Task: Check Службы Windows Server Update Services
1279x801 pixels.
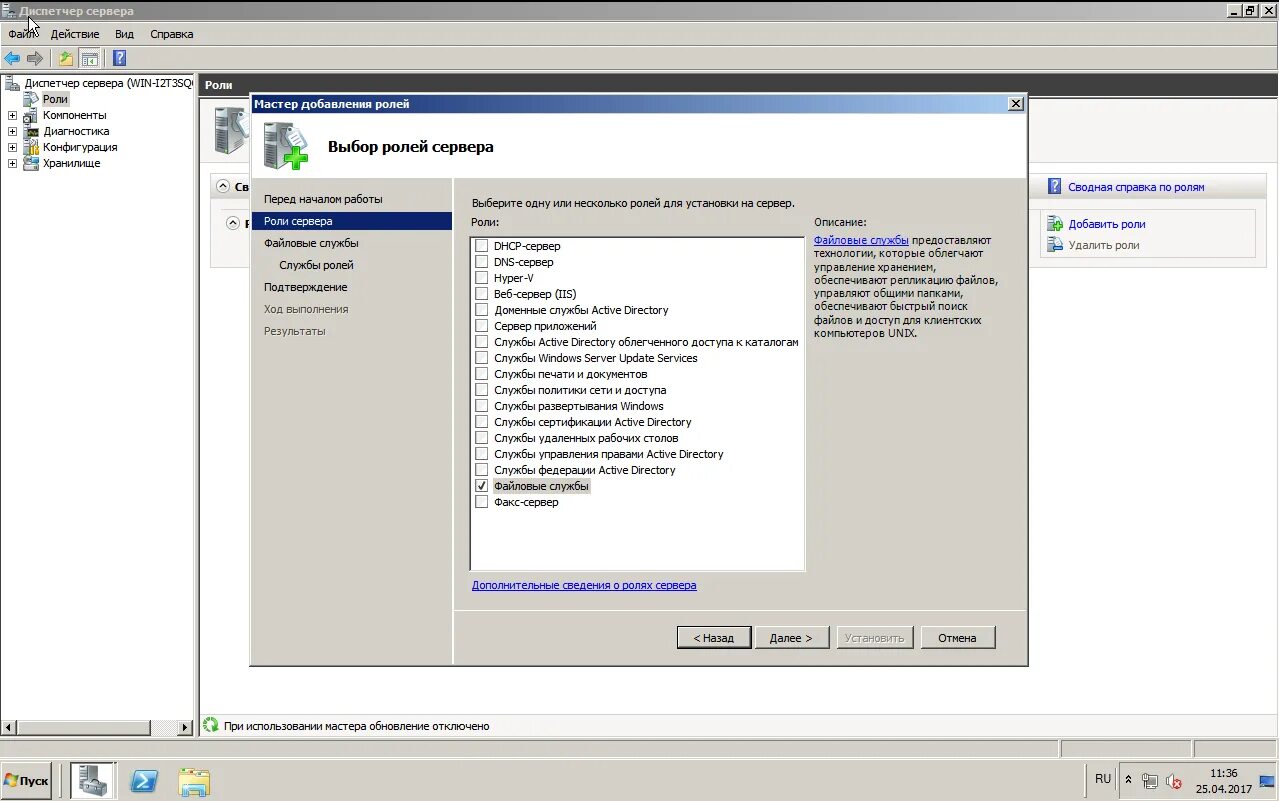Action: 482,358
